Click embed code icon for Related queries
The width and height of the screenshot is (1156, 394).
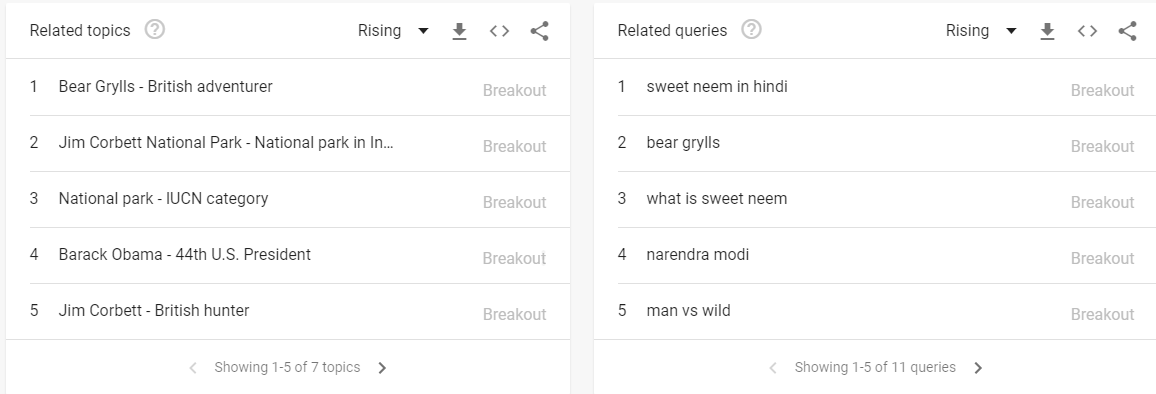point(1087,31)
